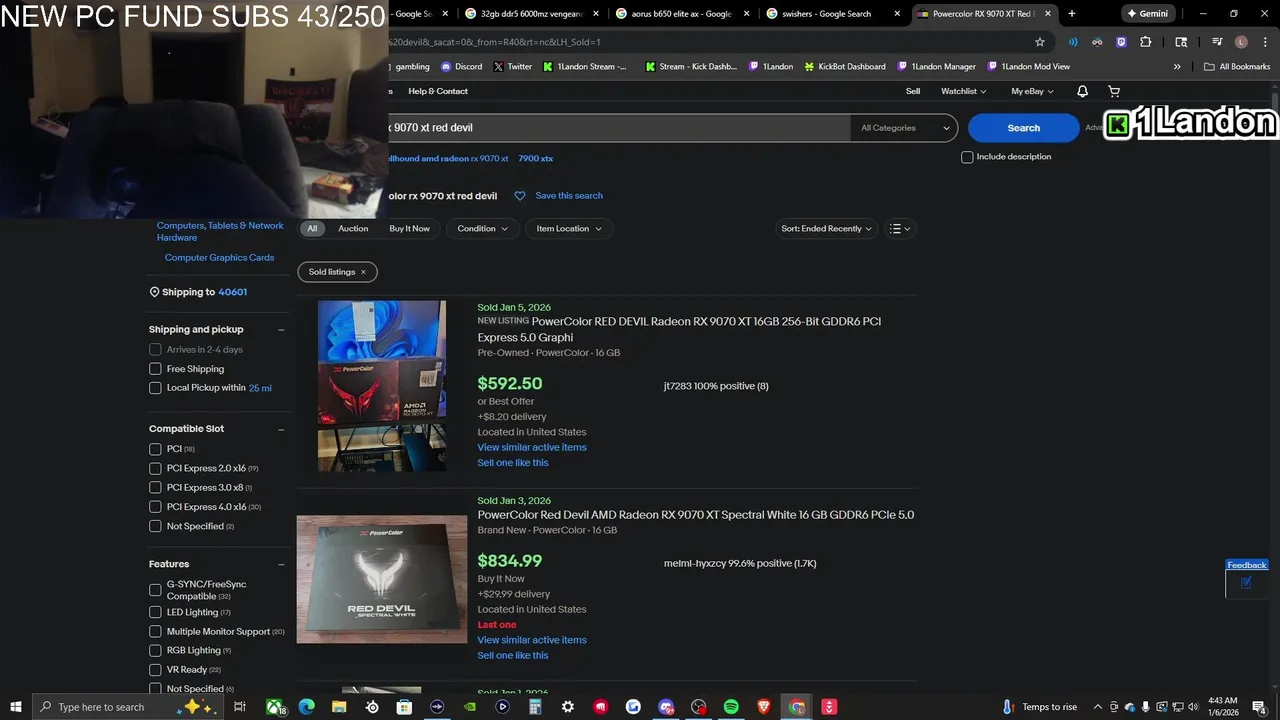Open Microsoft Edge from the taskbar
This screenshot has width=1280, height=720.
(306, 707)
